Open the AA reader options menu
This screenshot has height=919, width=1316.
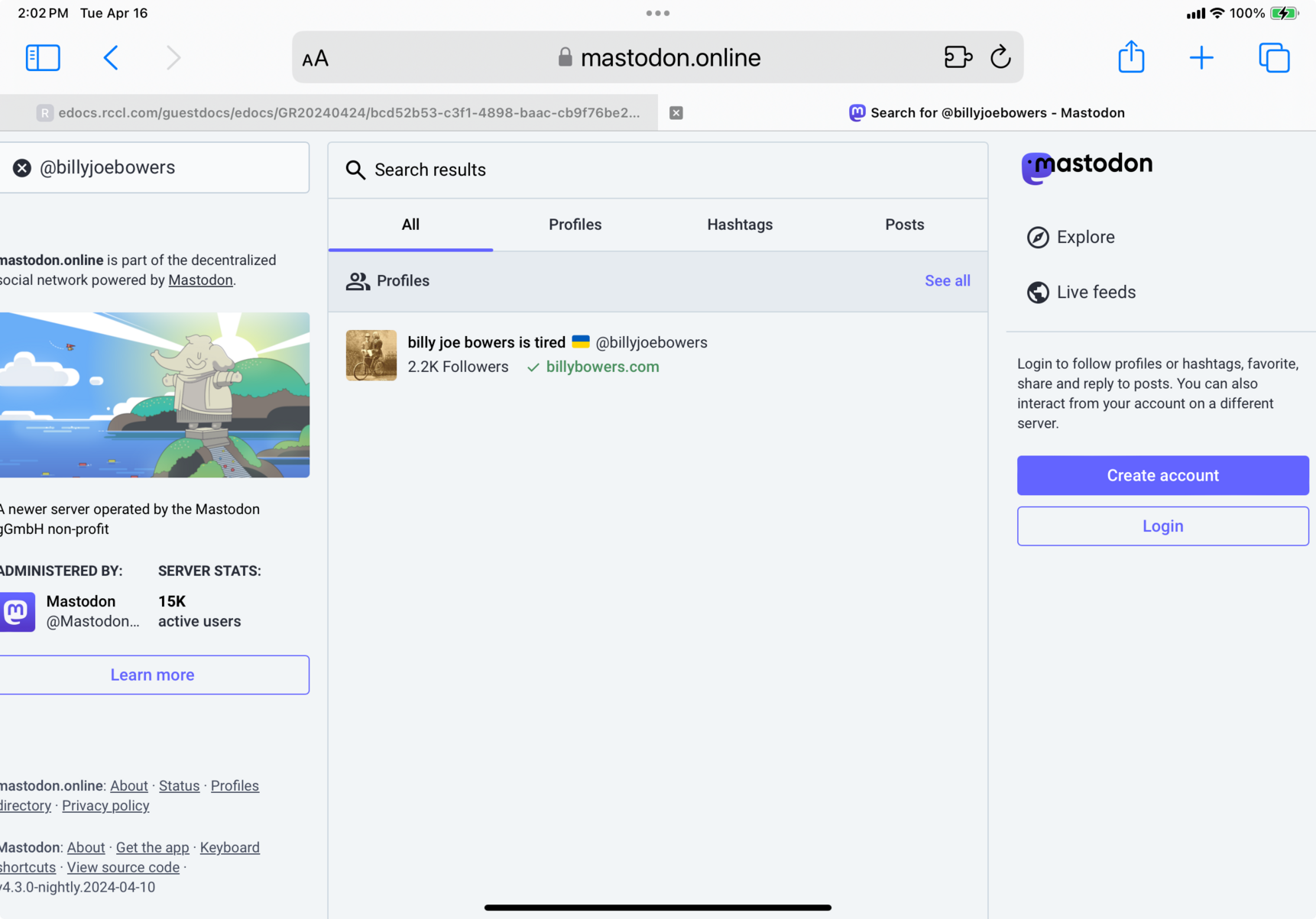(315, 59)
